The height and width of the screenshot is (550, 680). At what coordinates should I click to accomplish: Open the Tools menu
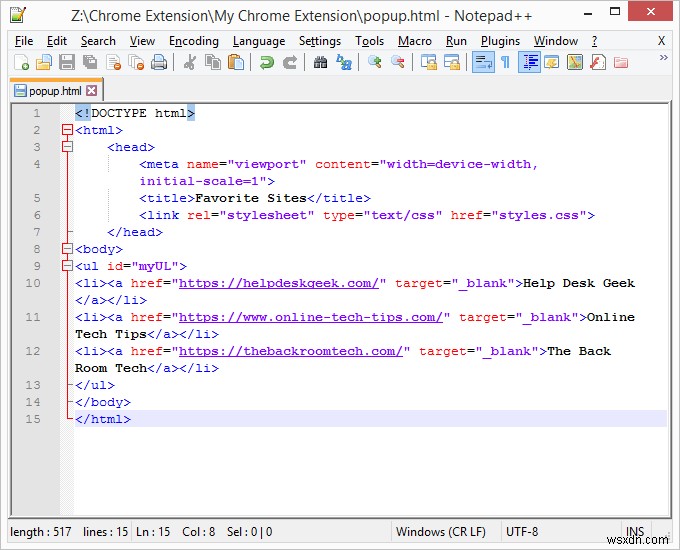pos(369,41)
